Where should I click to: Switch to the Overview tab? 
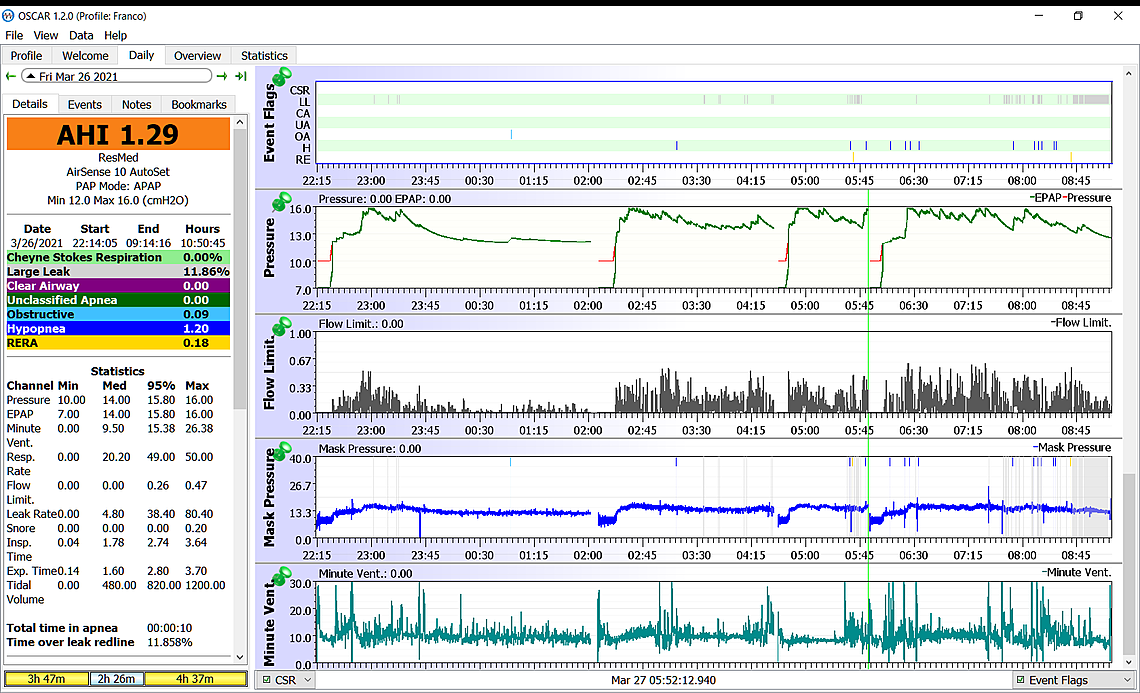[x=197, y=56]
